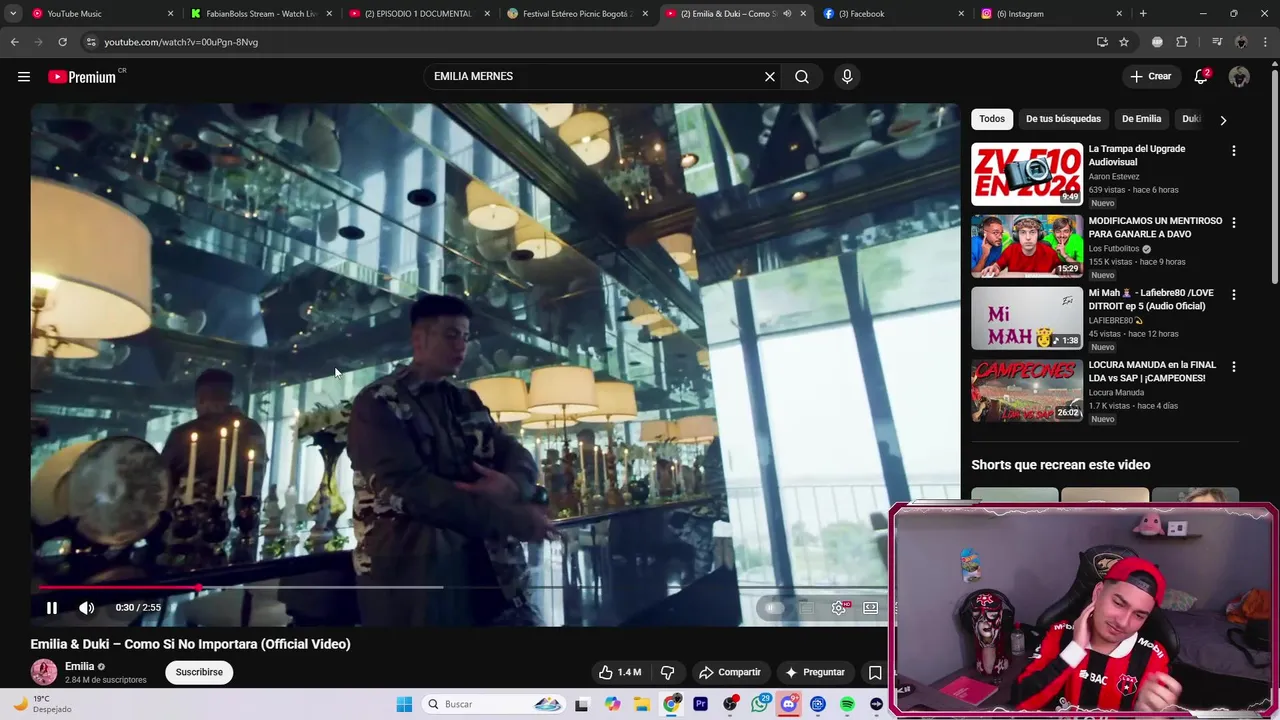Open media controls in Chrome toolbar
The height and width of the screenshot is (720, 1280).
tap(1216, 42)
